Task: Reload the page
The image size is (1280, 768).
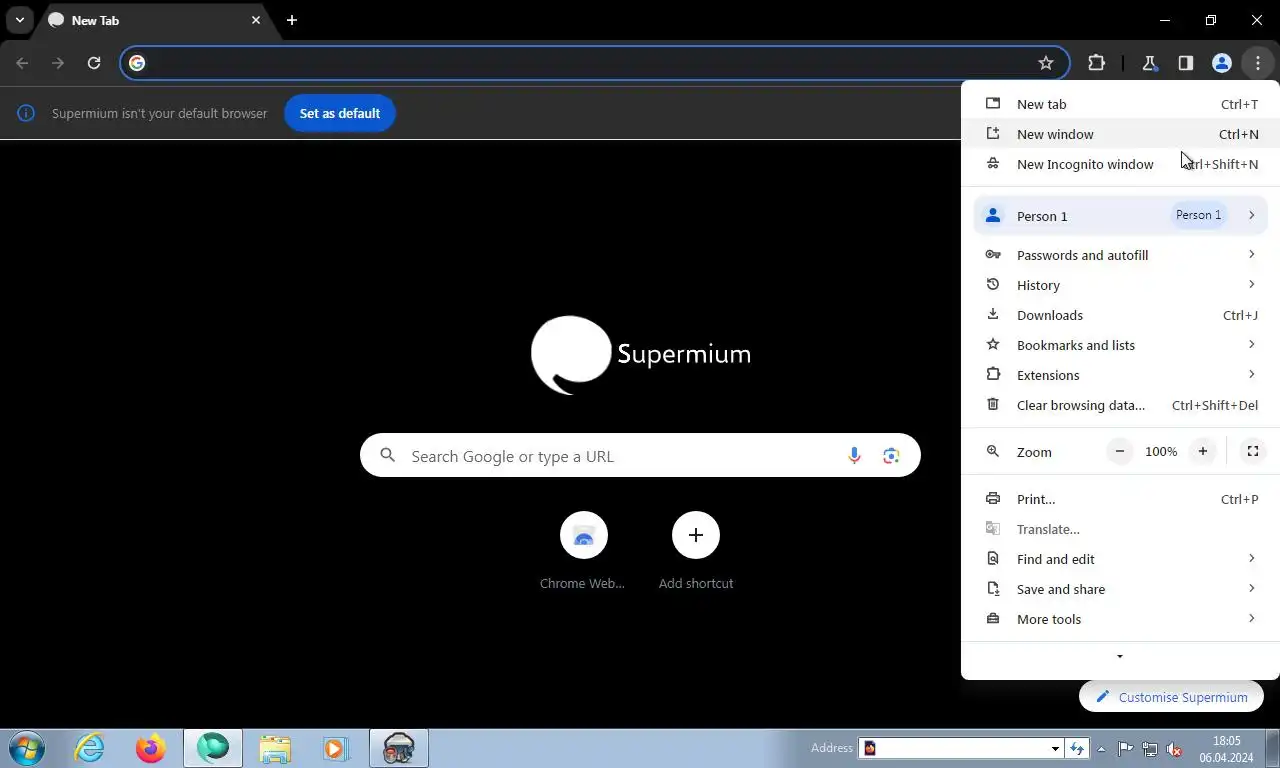Action: coord(94,63)
